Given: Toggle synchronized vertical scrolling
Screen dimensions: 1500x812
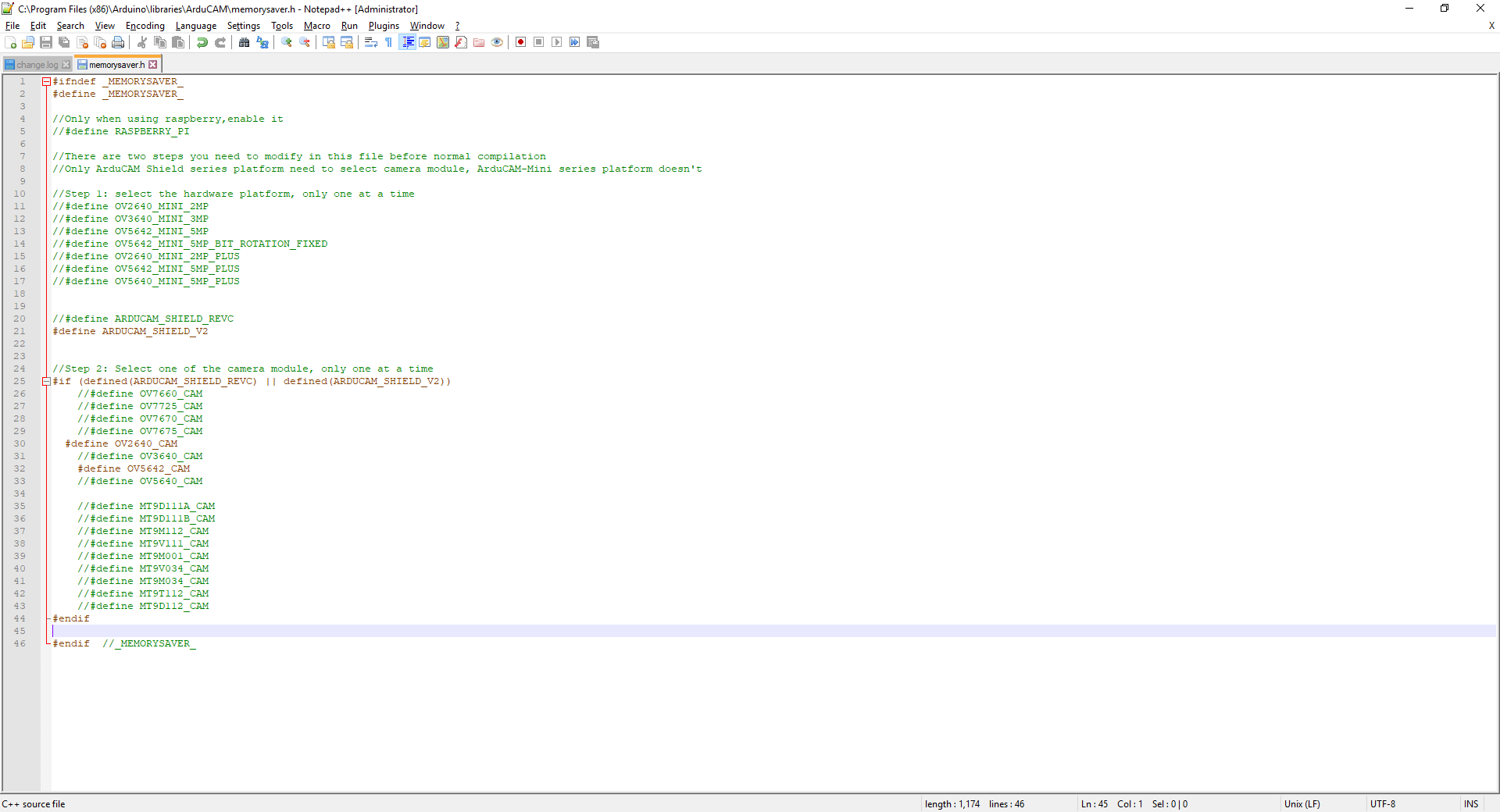Looking at the screenshot, I should click(329, 43).
